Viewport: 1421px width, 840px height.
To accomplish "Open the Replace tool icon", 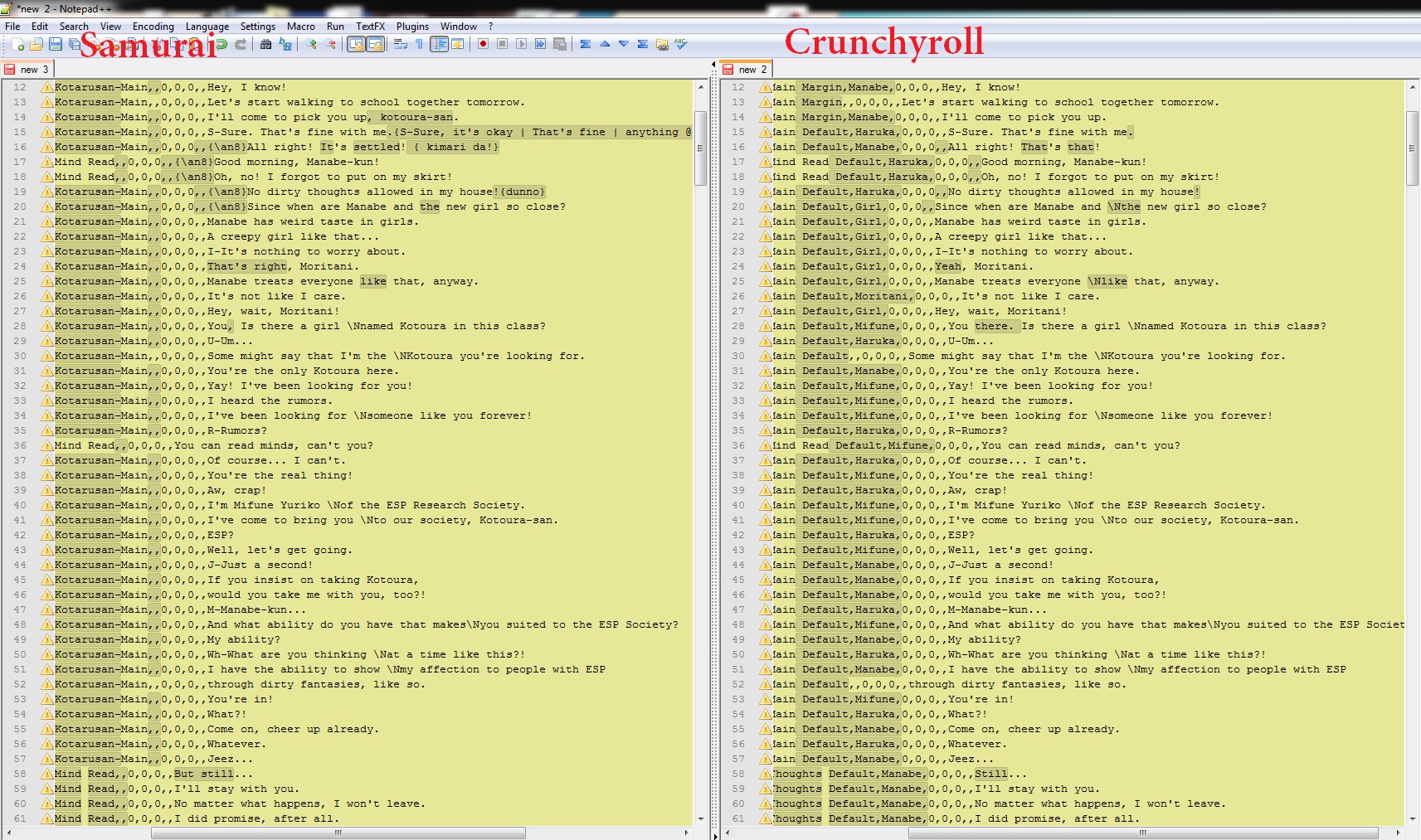I will click(285, 44).
